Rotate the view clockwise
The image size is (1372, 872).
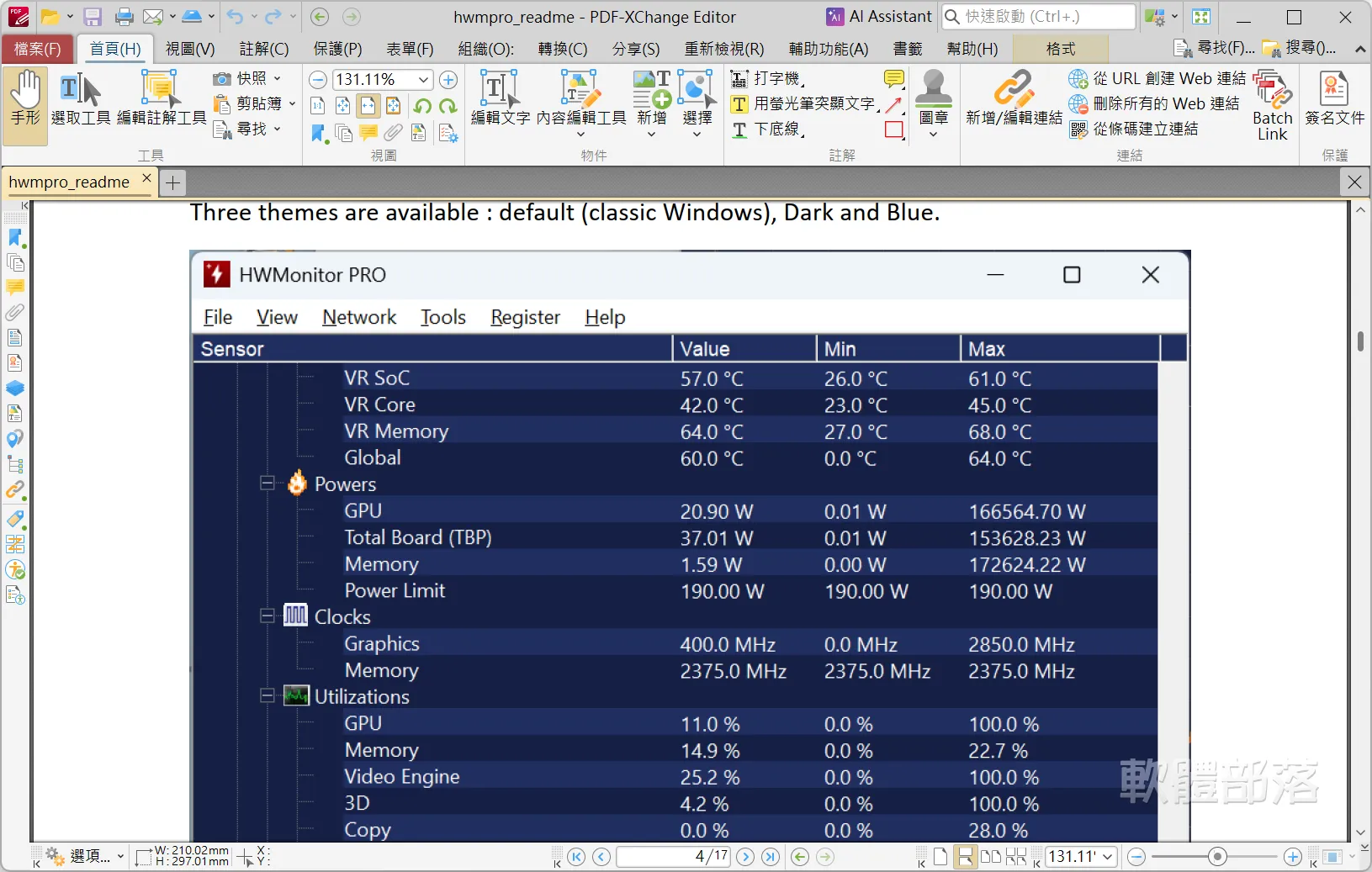448,106
